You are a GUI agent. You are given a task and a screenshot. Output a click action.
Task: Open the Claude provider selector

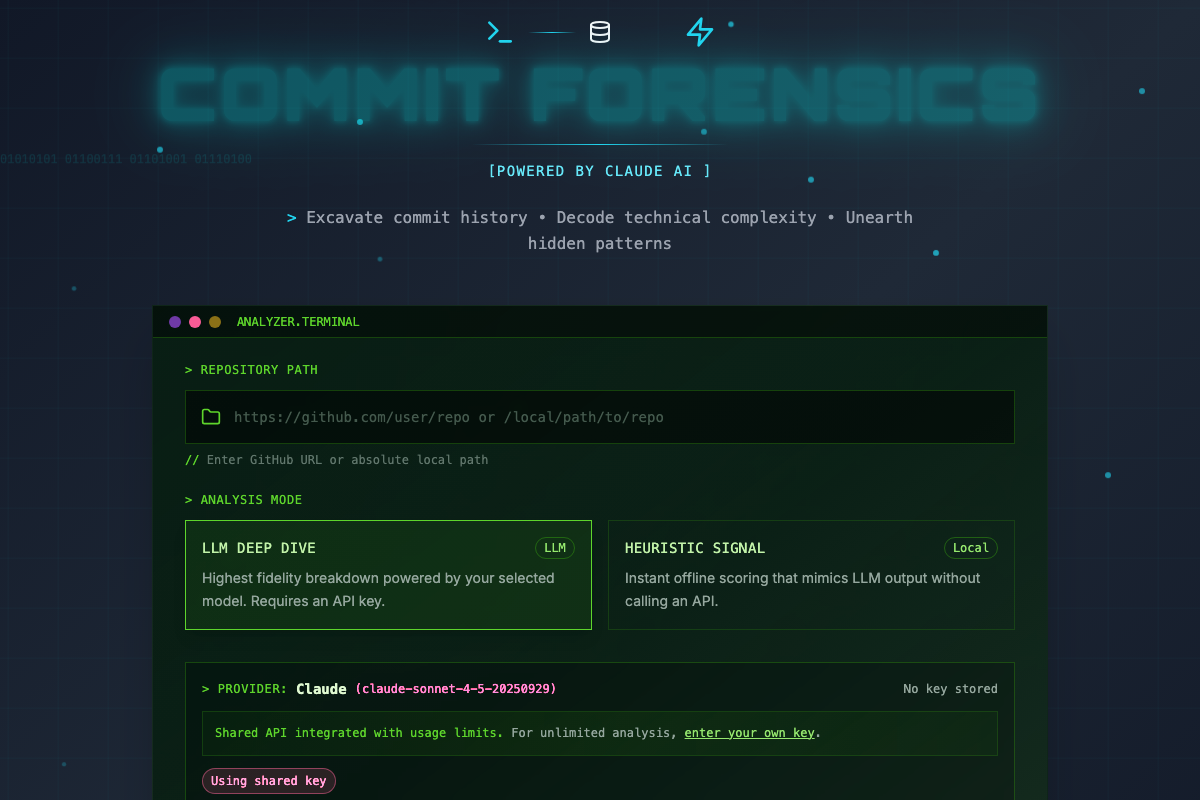pos(320,688)
